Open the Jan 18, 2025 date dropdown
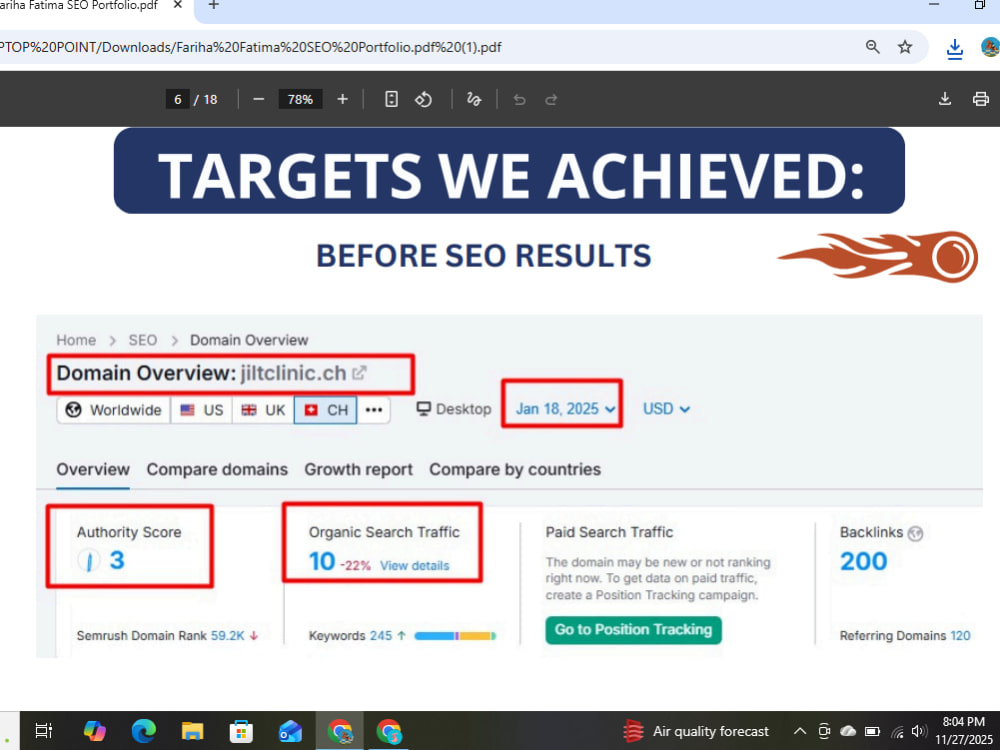This screenshot has width=1000, height=750. pos(566,409)
